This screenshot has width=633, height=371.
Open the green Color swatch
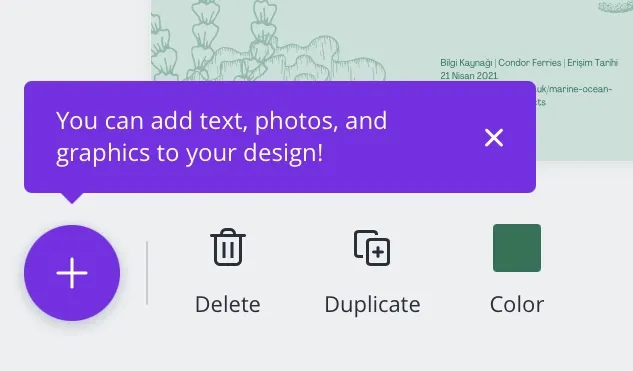tap(517, 248)
